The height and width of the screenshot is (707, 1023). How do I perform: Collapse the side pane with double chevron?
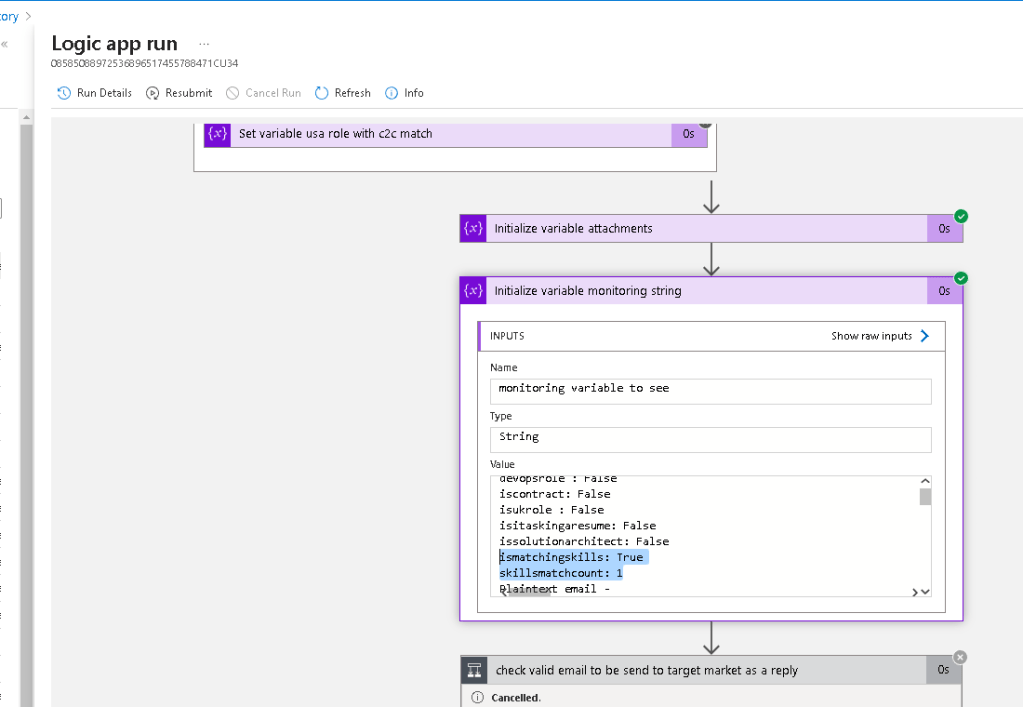[5, 44]
